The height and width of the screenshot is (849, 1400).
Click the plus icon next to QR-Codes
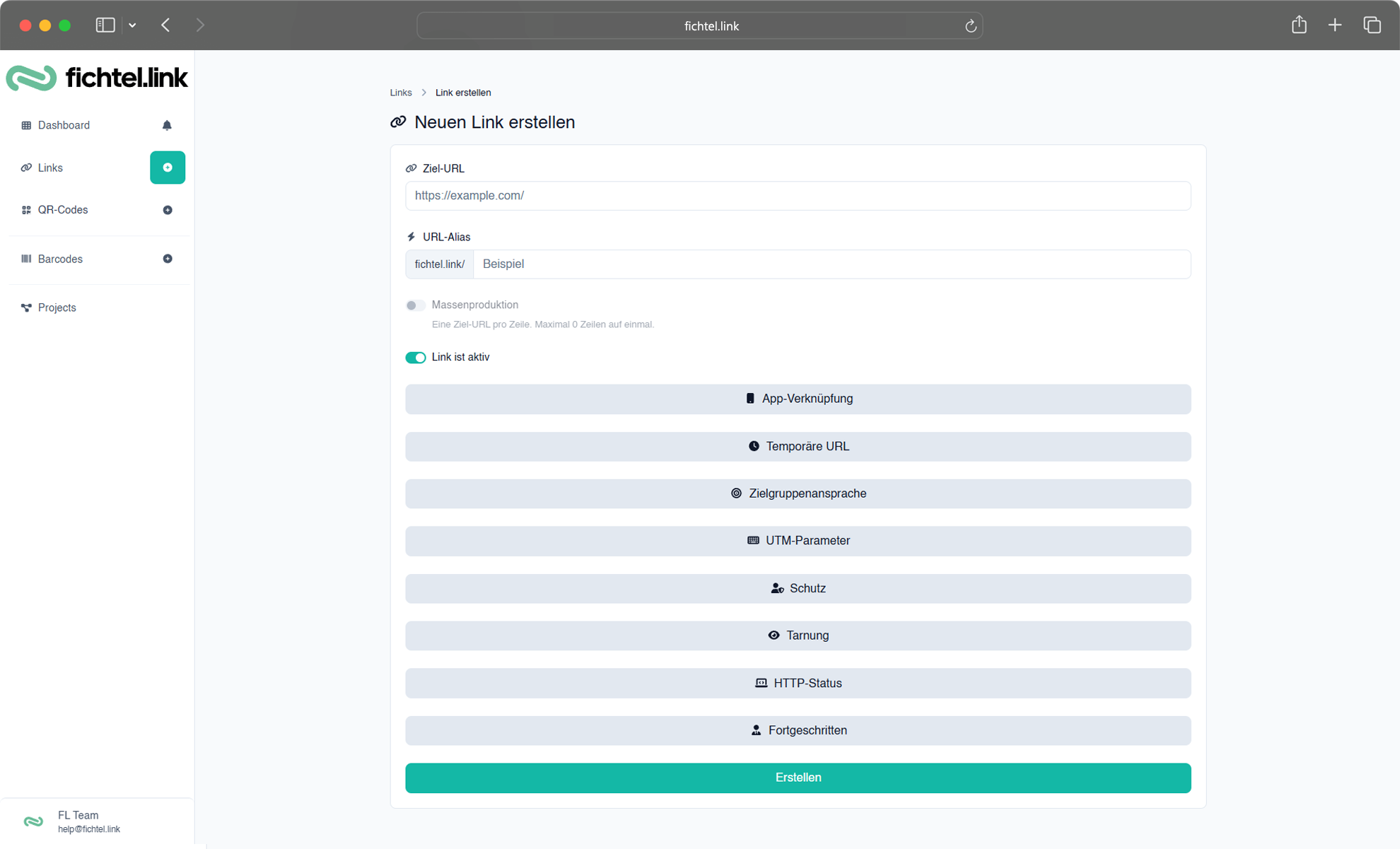coord(168,210)
